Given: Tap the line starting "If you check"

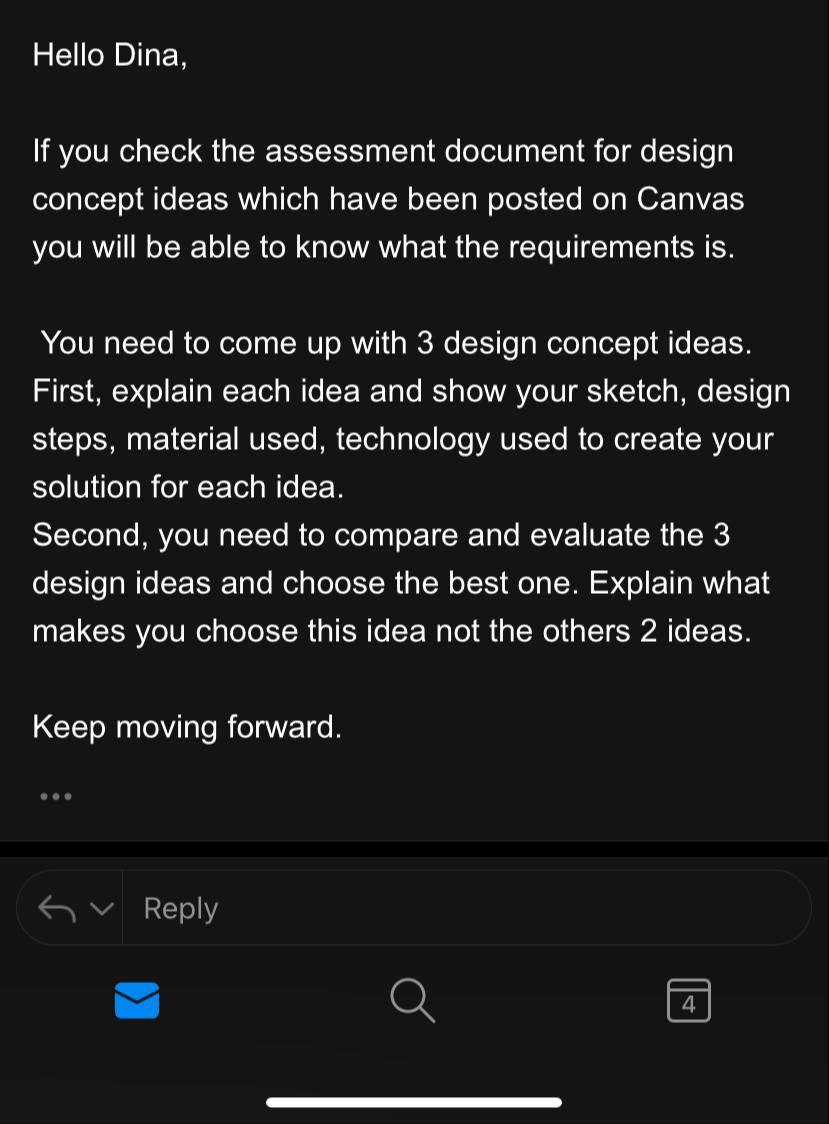Looking at the screenshot, I should point(383,151).
